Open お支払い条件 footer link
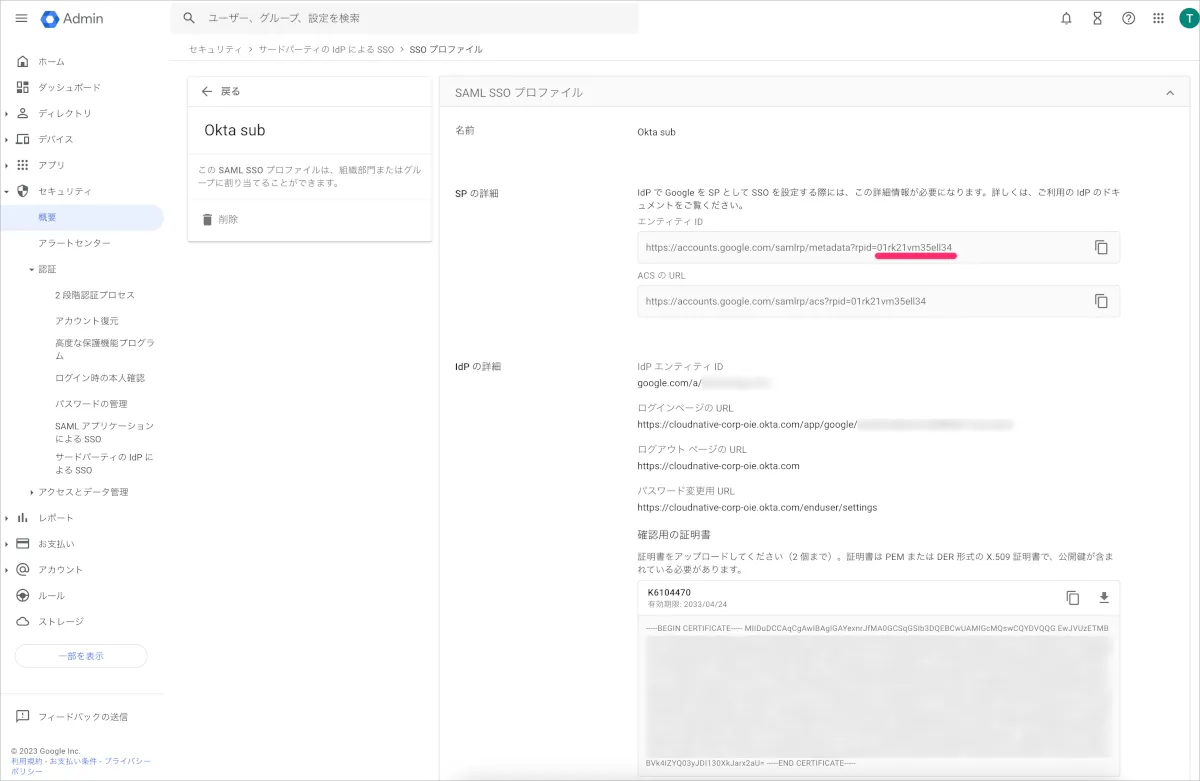Screen dimensions: 1200x781 pos(72,761)
